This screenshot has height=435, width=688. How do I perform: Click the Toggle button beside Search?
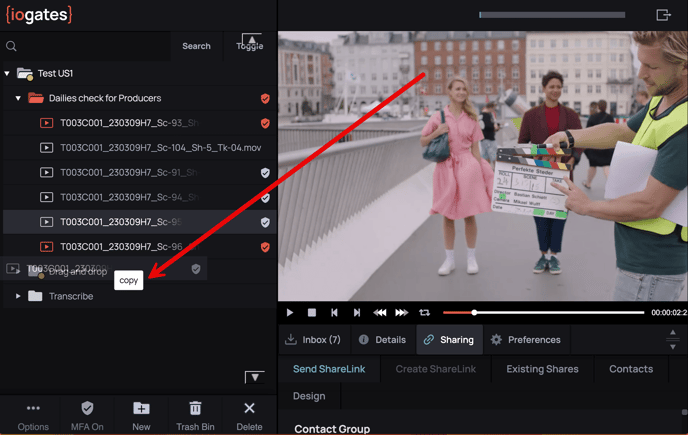250,45
